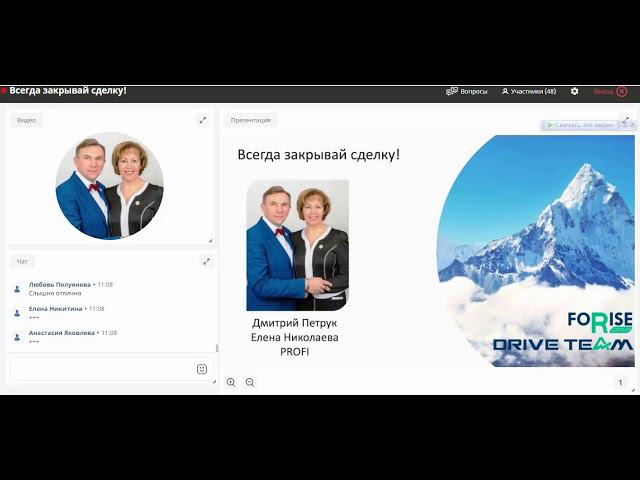Click Анастасия Яковлева's name in the chat
Screen dimensions: 640x480
click(x=62, y=333)
